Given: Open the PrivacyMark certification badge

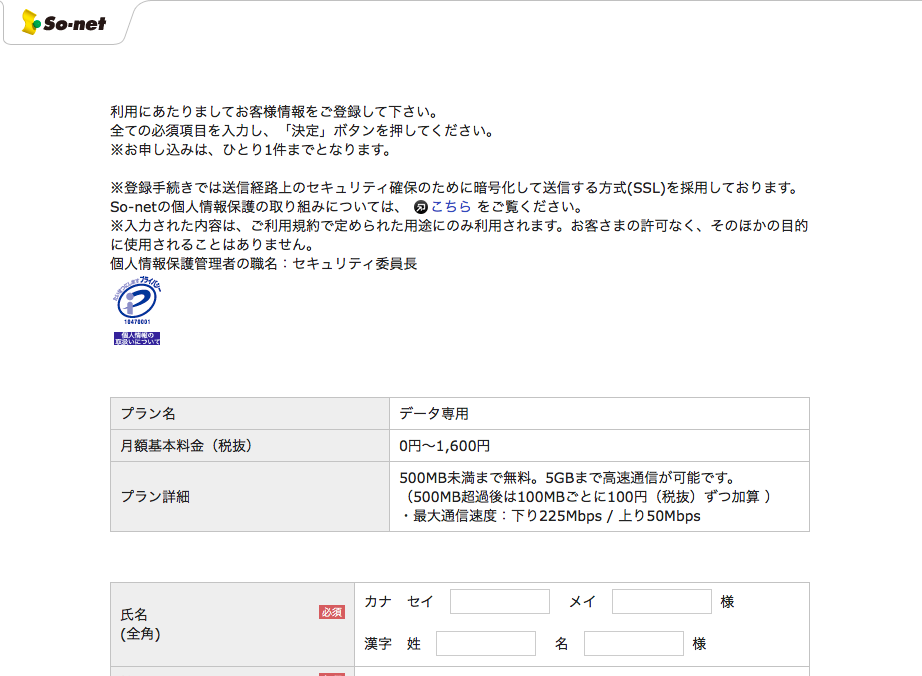Looking at the screenshot, I should [137, 300].
